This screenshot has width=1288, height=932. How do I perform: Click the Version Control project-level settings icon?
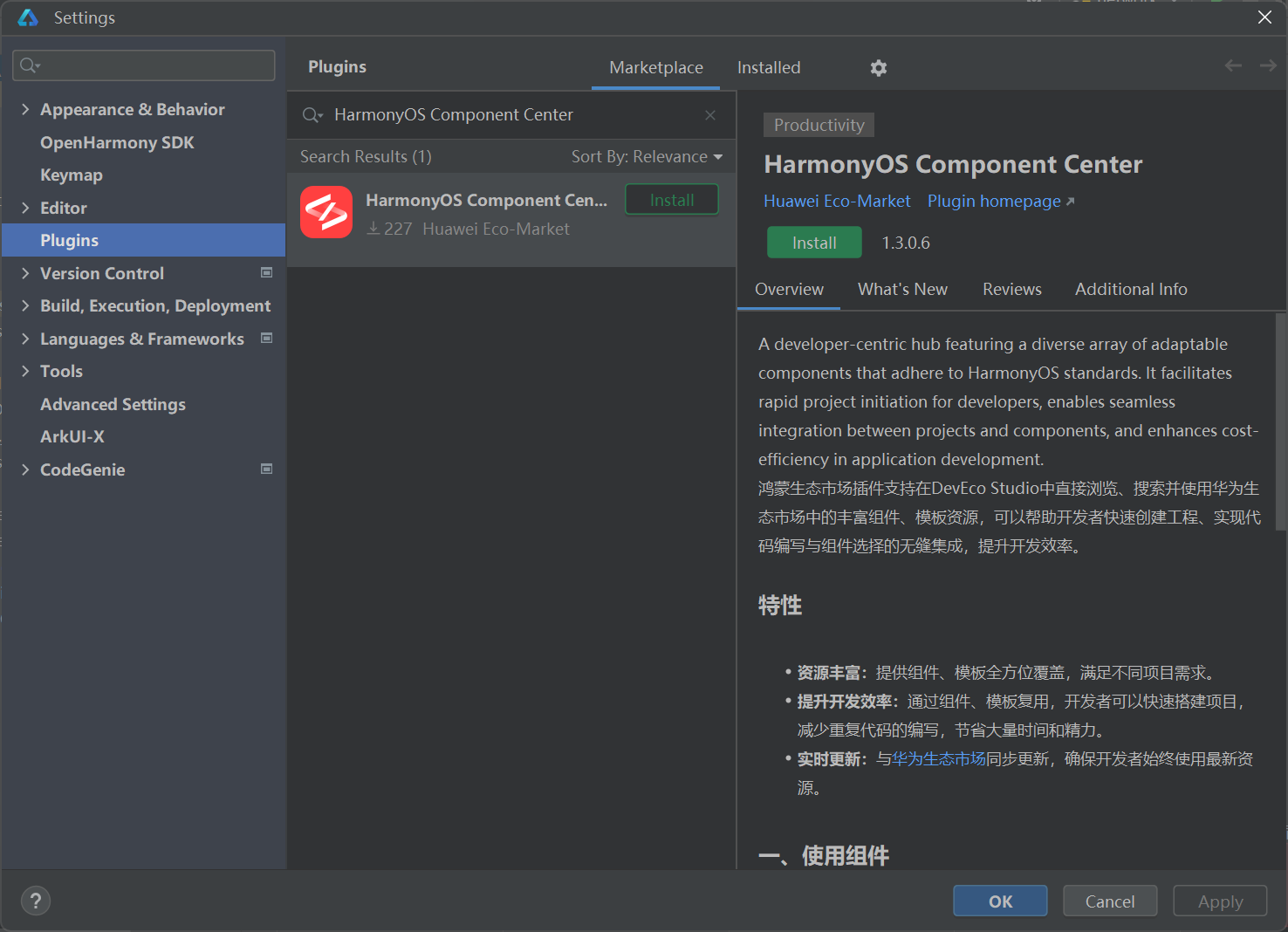click(267, 273)
